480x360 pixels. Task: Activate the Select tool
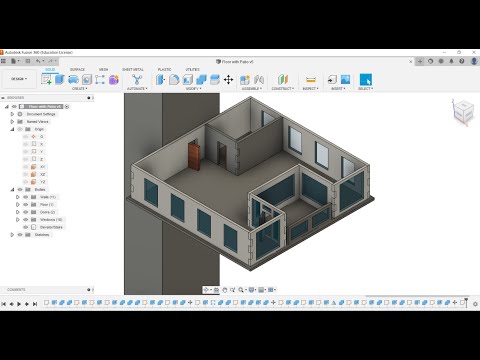tap(366, 79)
